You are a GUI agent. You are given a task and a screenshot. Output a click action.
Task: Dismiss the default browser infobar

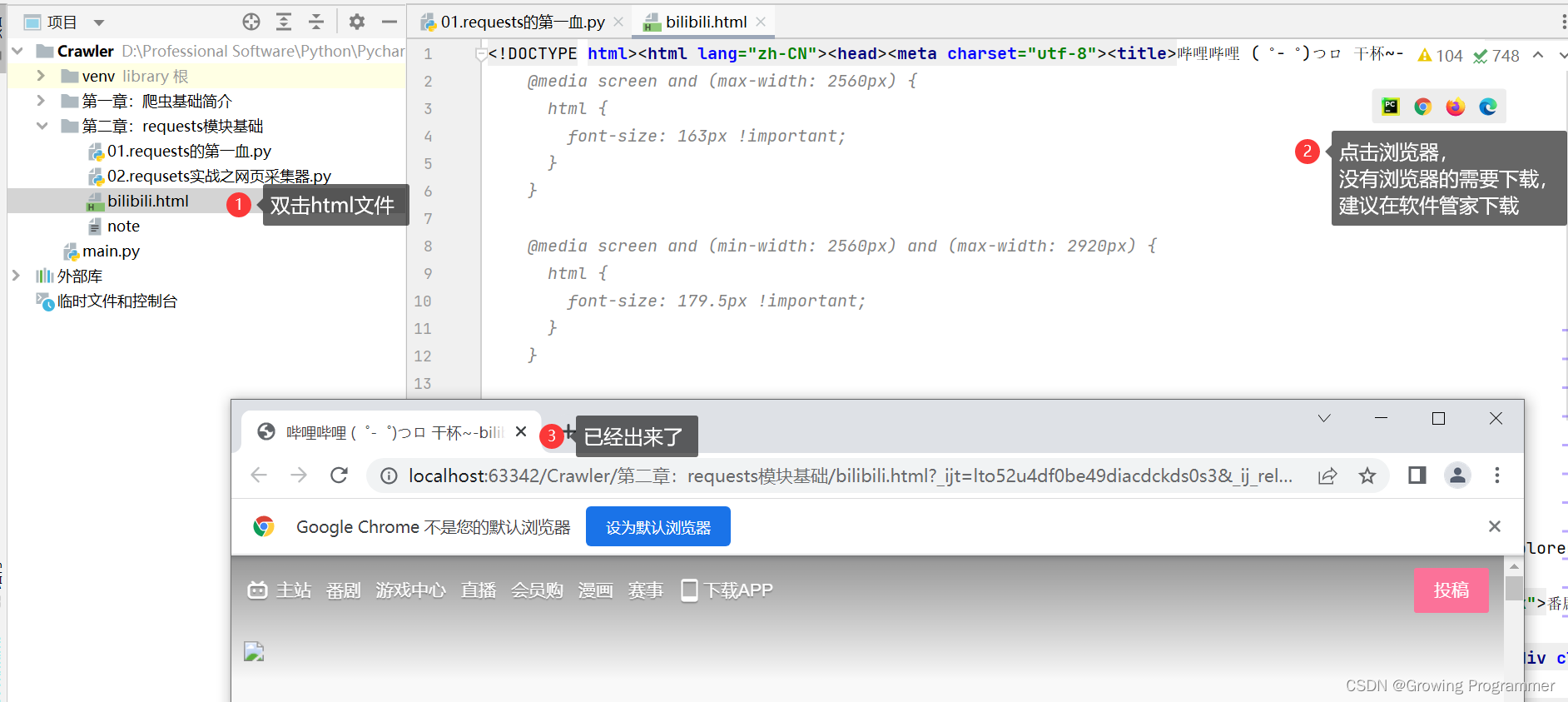[1495, 526]
